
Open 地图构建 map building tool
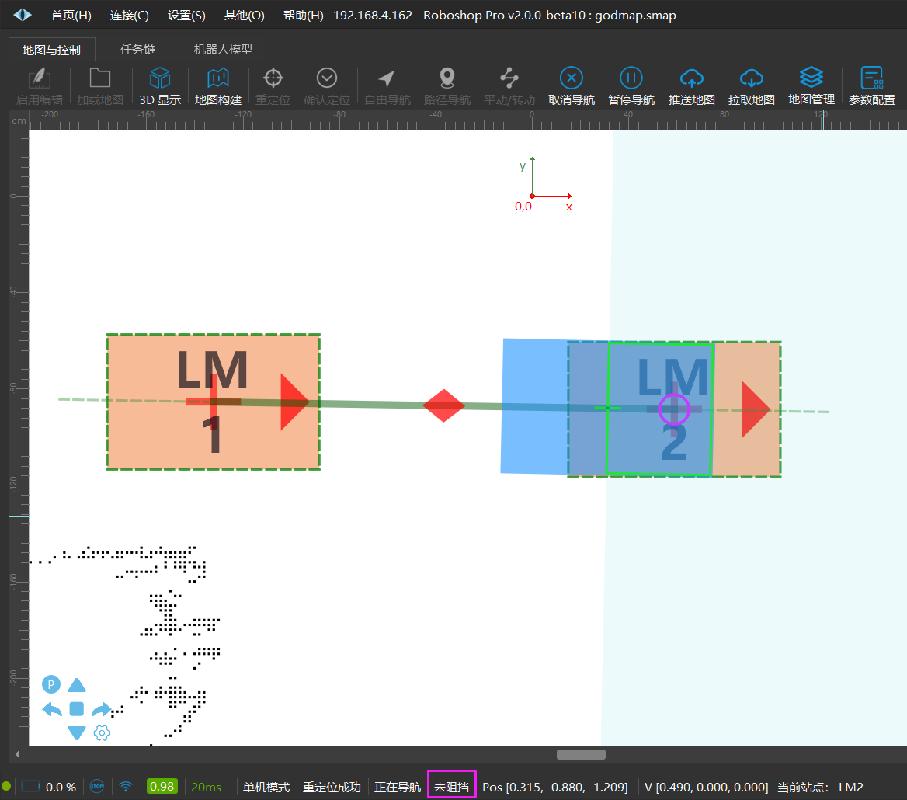click(x=218, y=80)
